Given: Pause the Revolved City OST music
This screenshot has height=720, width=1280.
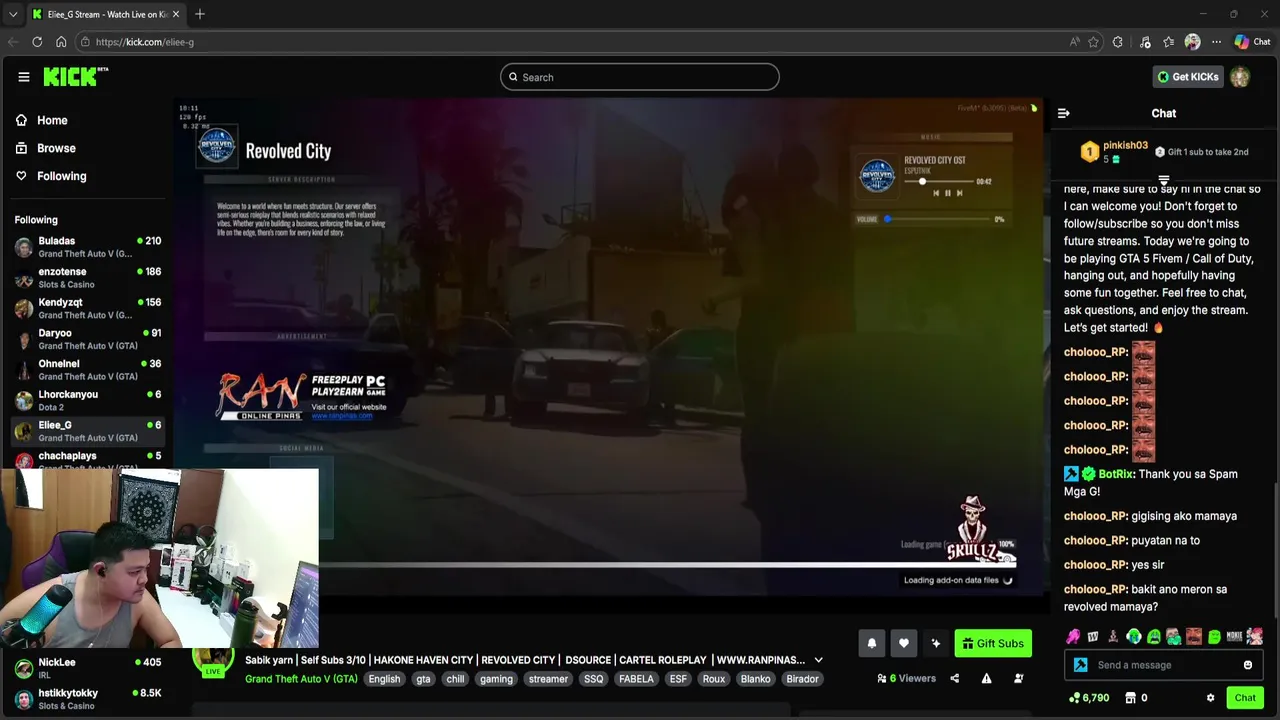Looking at the screenshot, I should tap(947, 193).
